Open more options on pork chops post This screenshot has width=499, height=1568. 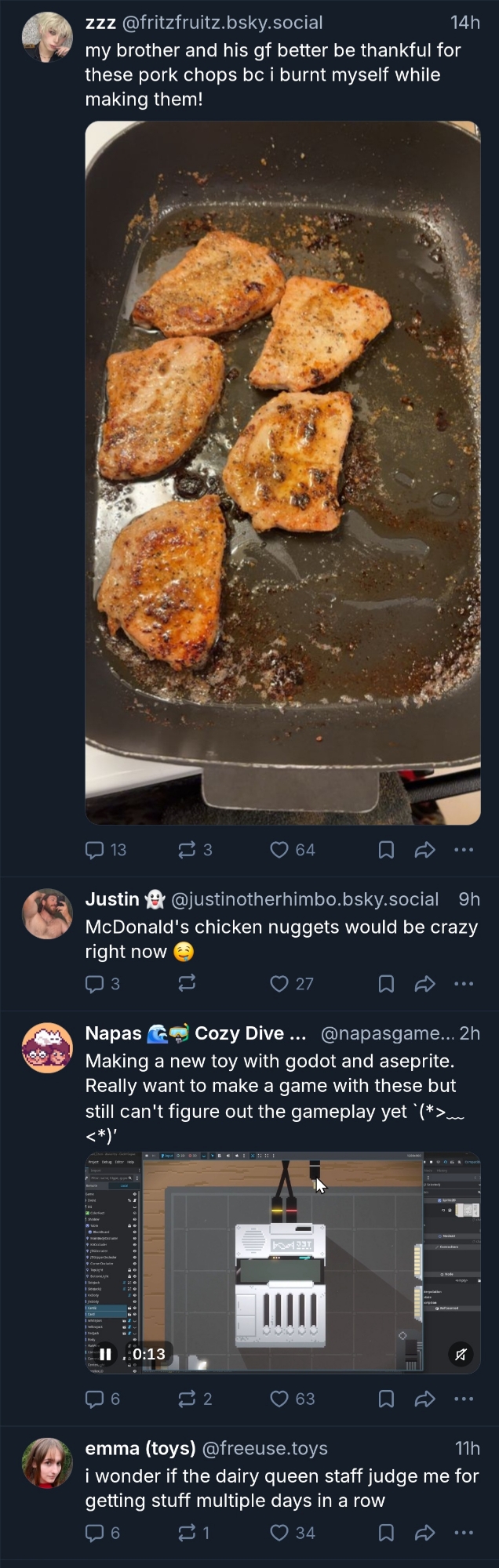click(x=464, y=850)
